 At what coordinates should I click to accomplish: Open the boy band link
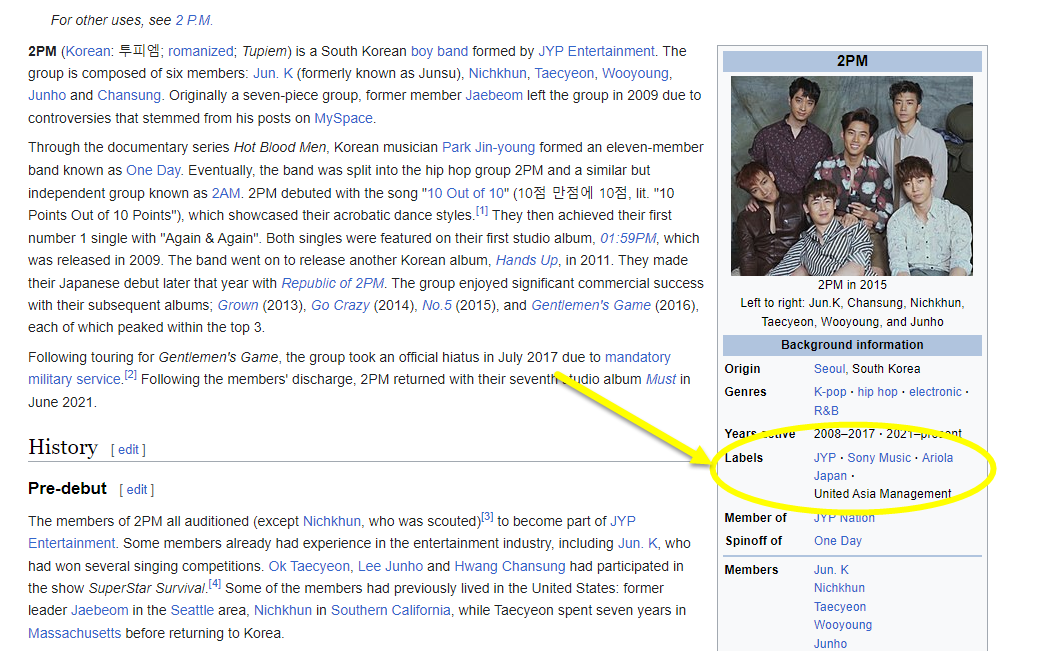tap(439, 51)
